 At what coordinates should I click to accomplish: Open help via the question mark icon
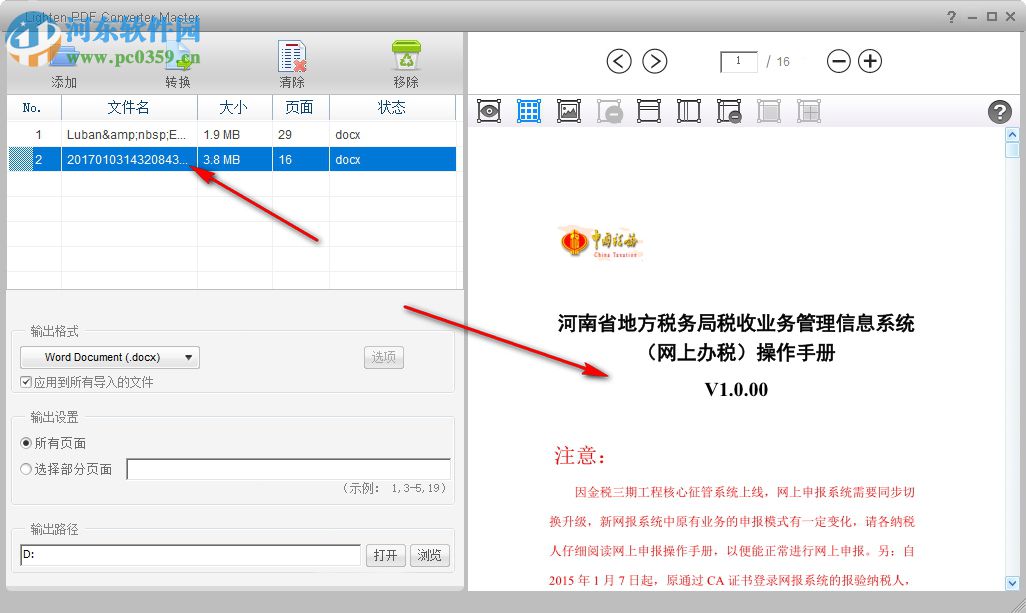pos(1000,111)
